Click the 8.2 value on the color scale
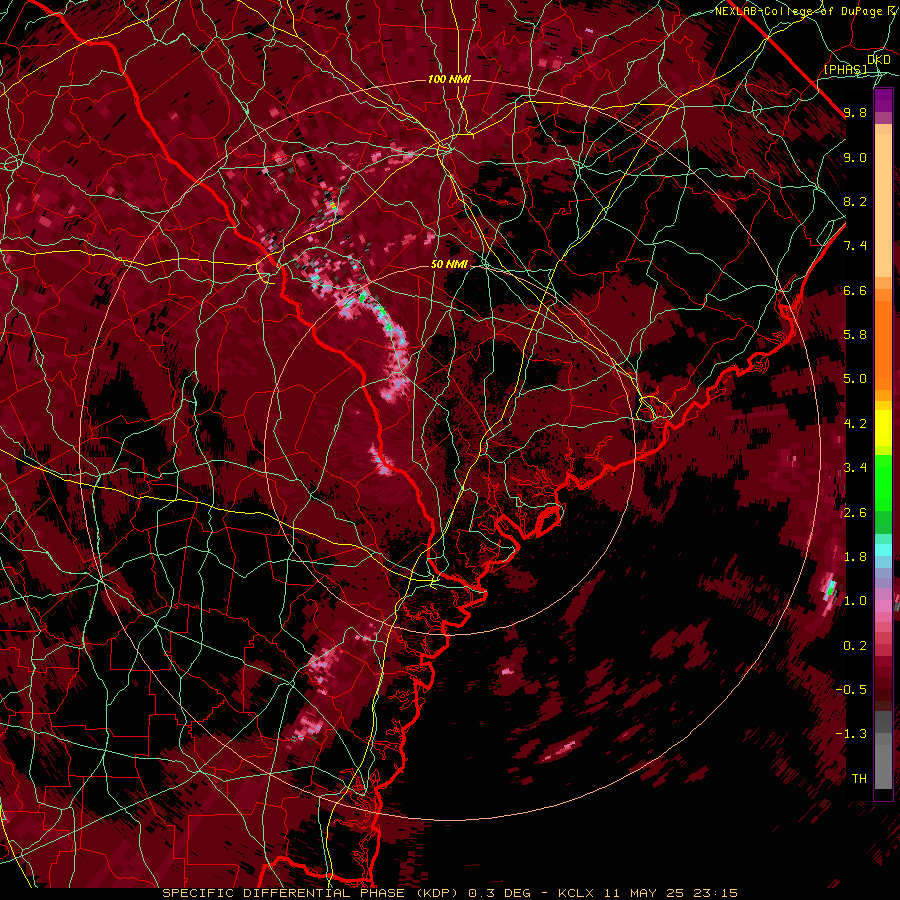The height and width of the screenshot is (900, 900). coord(855,201)
